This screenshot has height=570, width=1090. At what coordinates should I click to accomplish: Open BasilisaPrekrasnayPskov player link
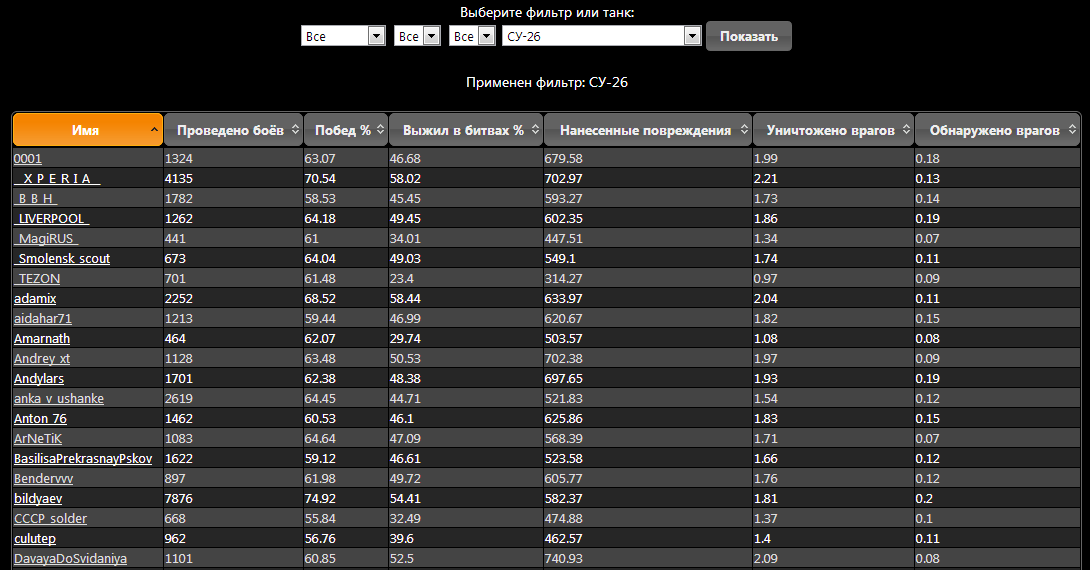pyautogui.click(x=83, y=459)
